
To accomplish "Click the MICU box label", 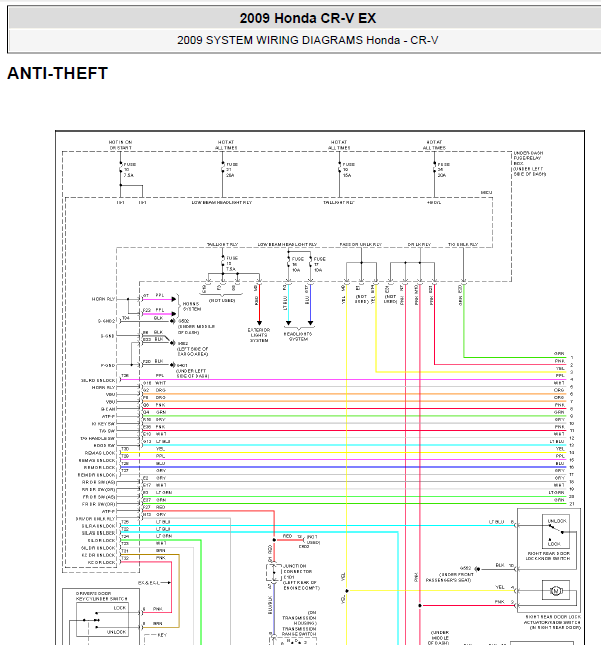I will click(x=486, y=193).
